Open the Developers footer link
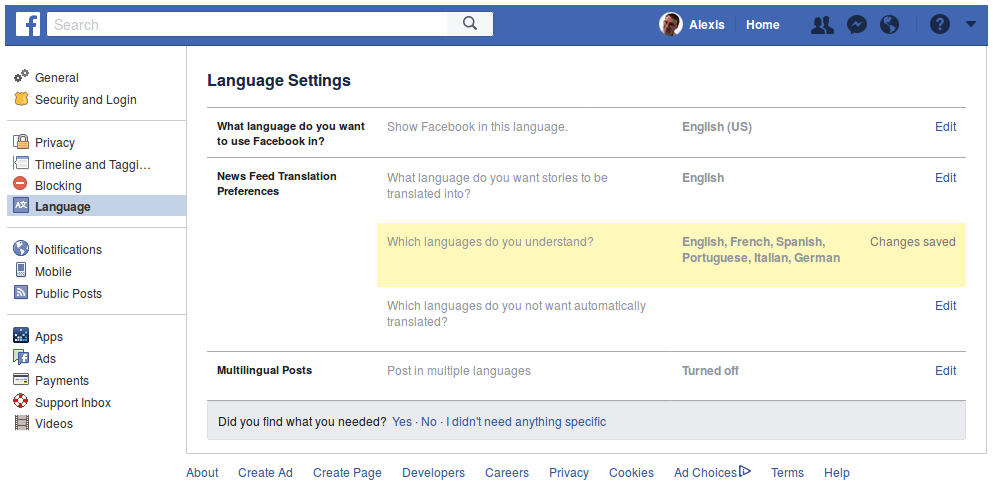The image size is (993, 487). click(x=433, y=472)
